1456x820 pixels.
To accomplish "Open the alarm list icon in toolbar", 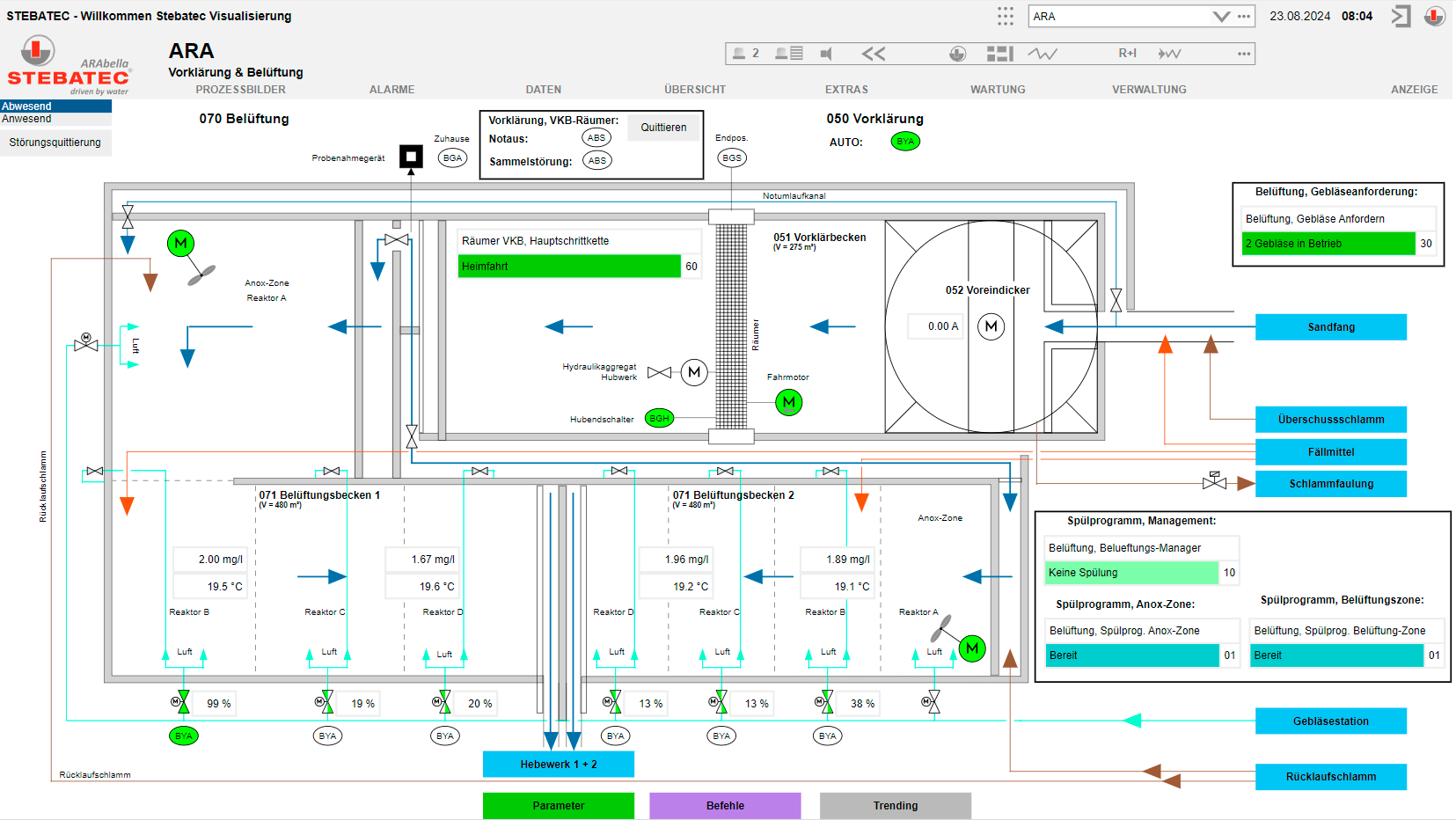I will (x=788, y=54).
